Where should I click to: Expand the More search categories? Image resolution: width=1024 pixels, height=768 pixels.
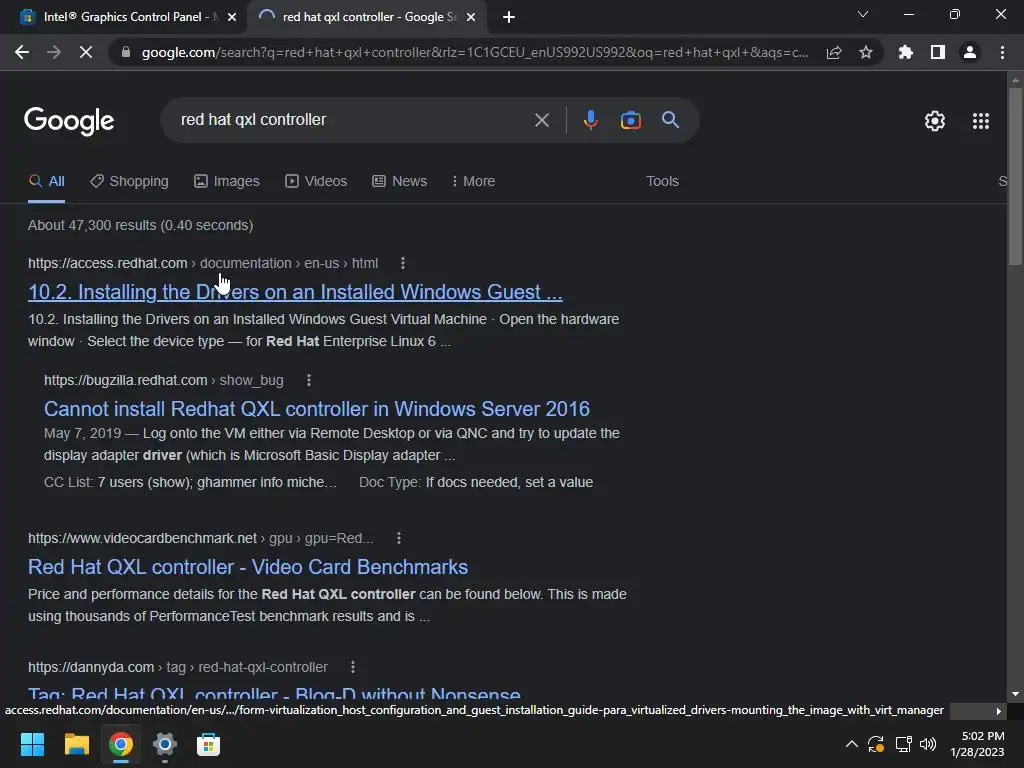(473, 182)
